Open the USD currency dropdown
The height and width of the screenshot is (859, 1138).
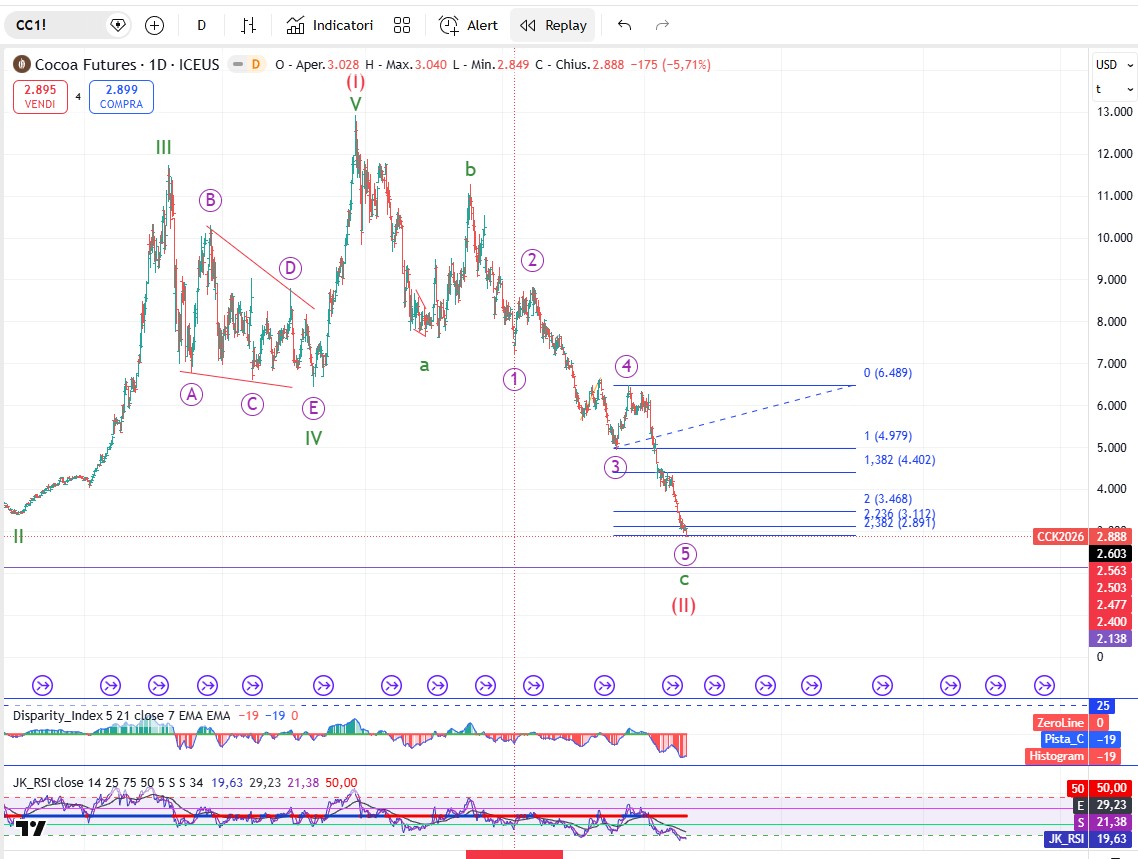tap(1110, 65)
